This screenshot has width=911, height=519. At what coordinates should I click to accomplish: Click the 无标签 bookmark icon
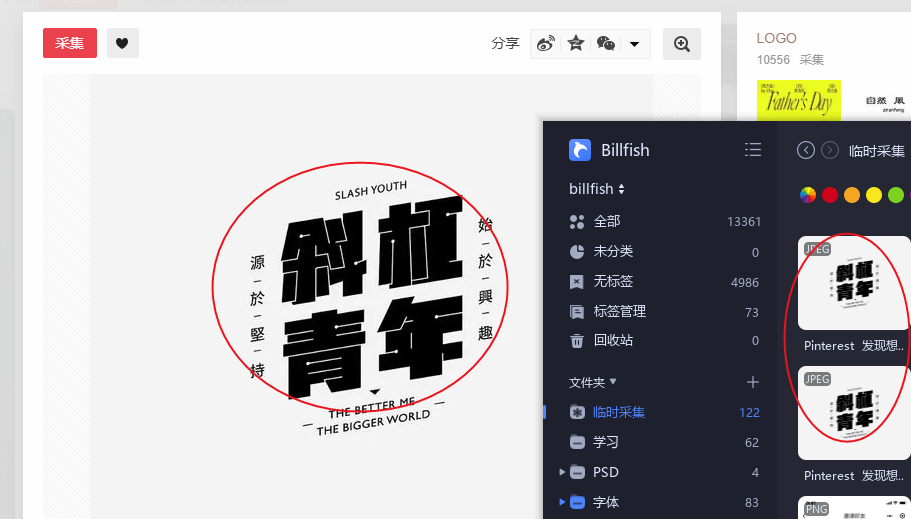click(576, 282)
